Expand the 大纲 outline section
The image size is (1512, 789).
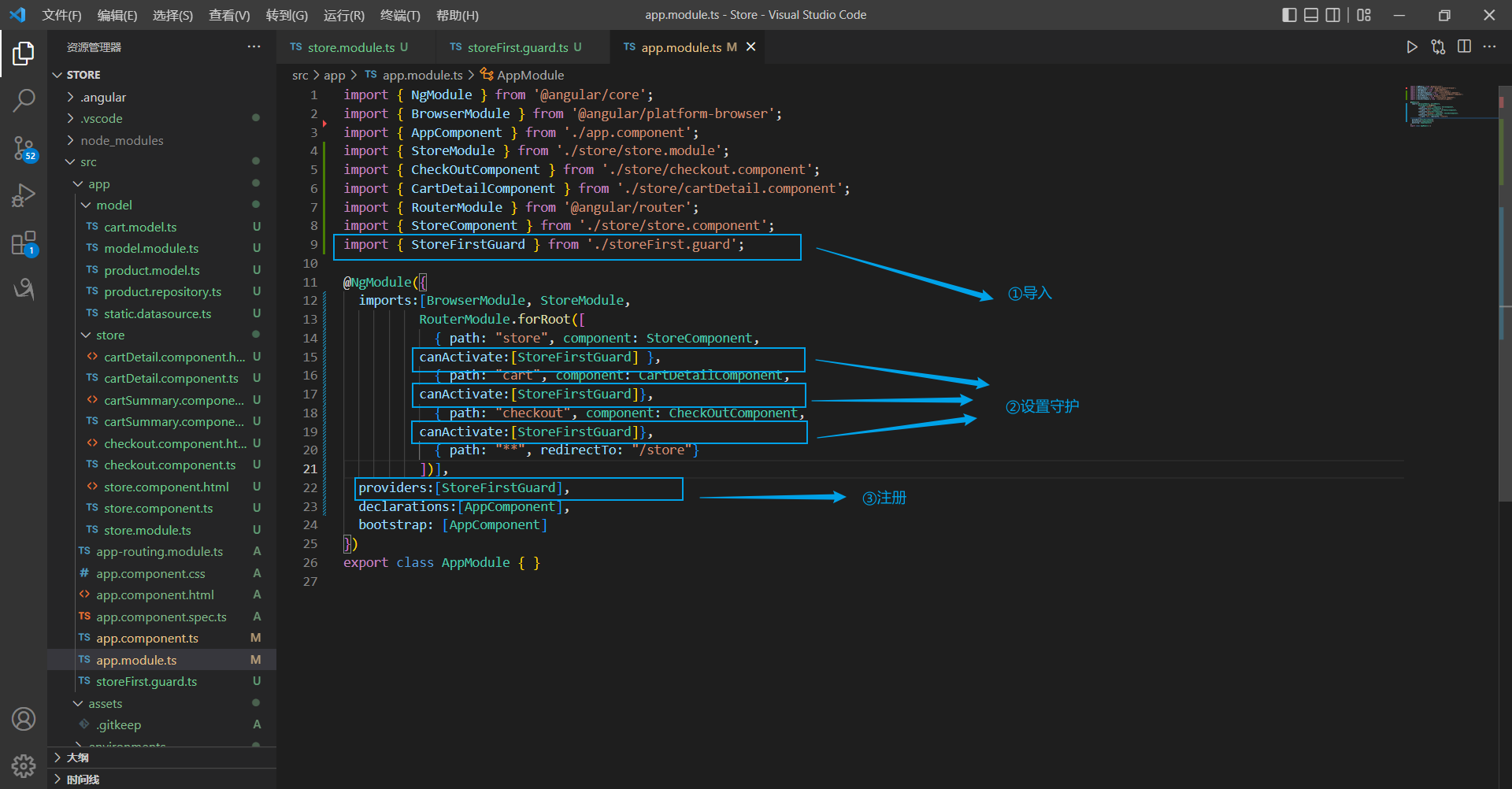tap(77, 758)
